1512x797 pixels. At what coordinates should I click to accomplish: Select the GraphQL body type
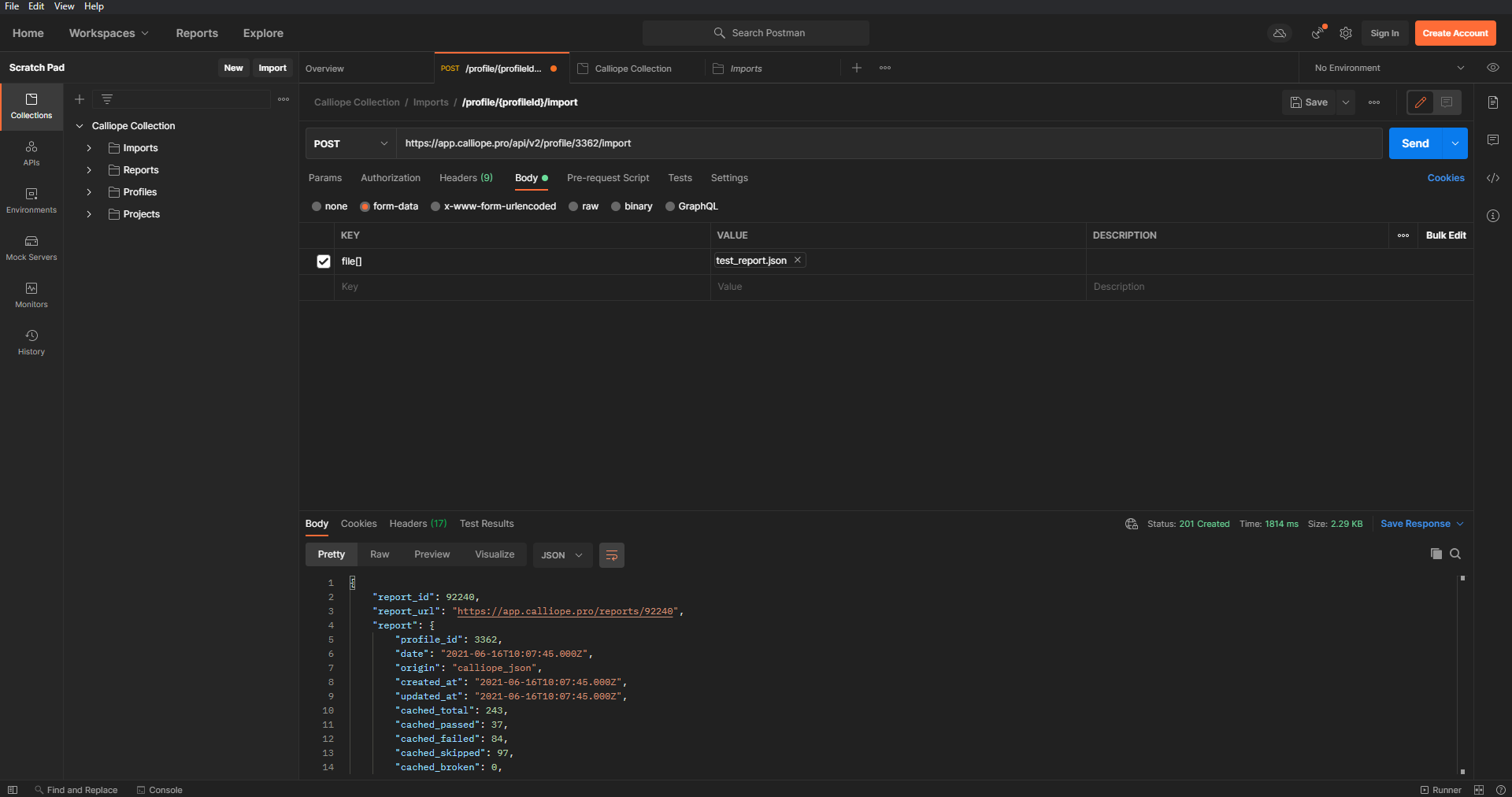click(x=670, y=206)
